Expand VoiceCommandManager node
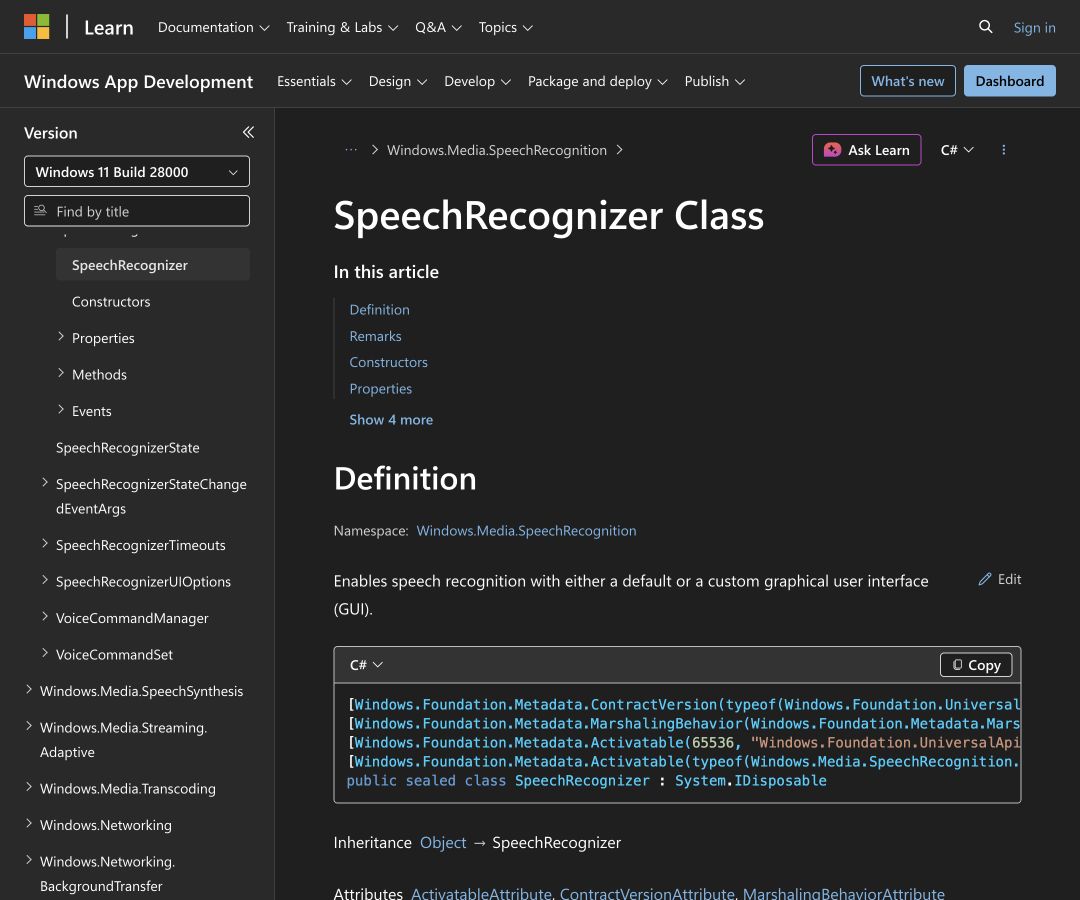Viewport: 1080px width, 900px height. click(45, 617)
